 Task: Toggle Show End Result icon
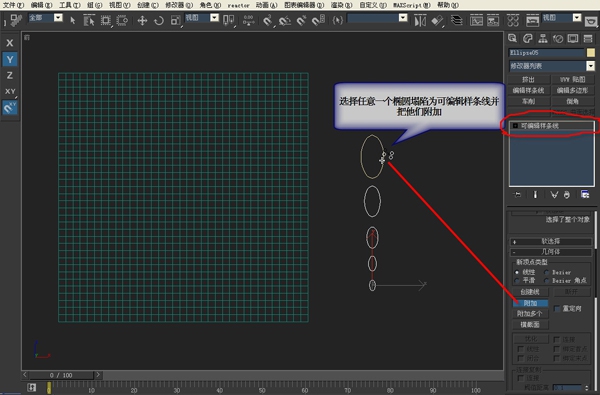535,195
